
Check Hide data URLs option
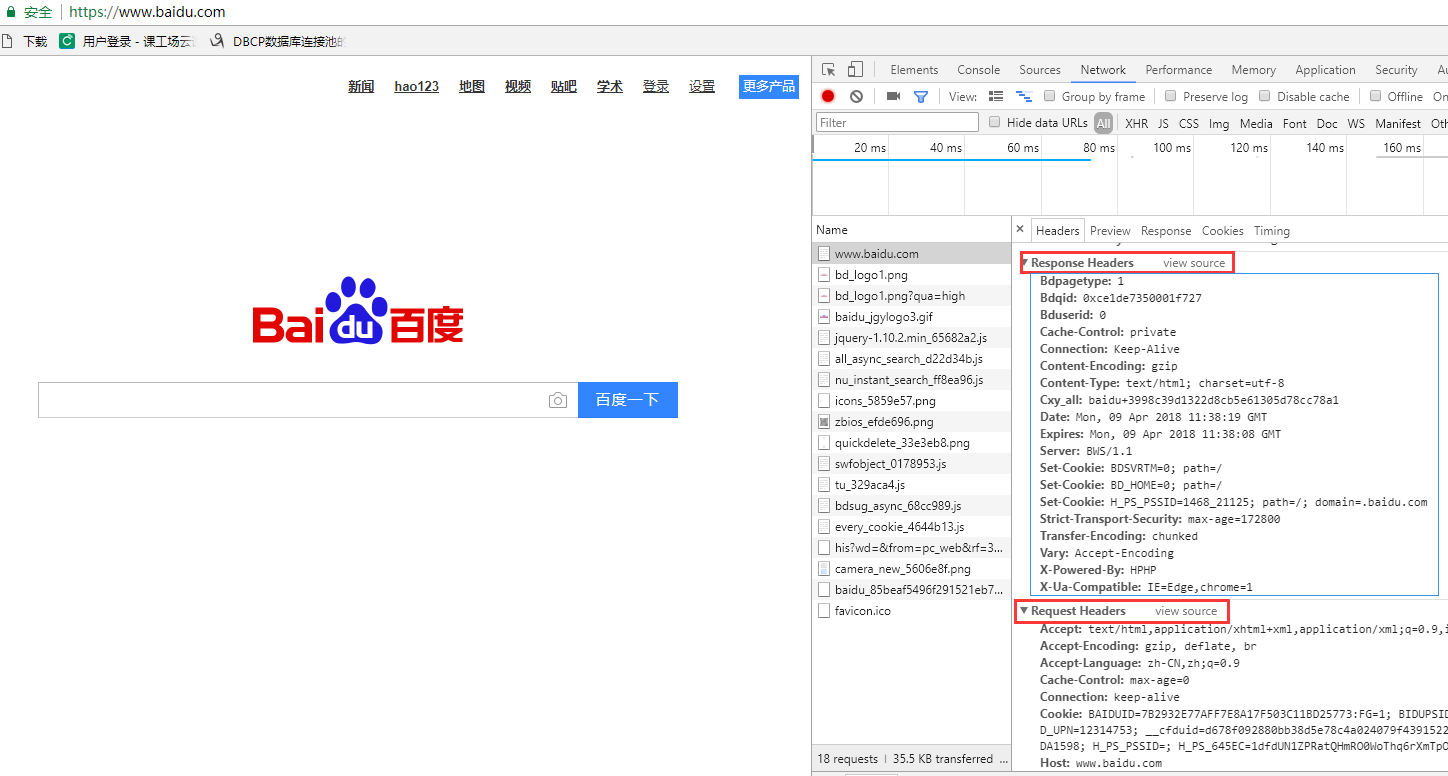pyautogui.click(x=994, y=122)
